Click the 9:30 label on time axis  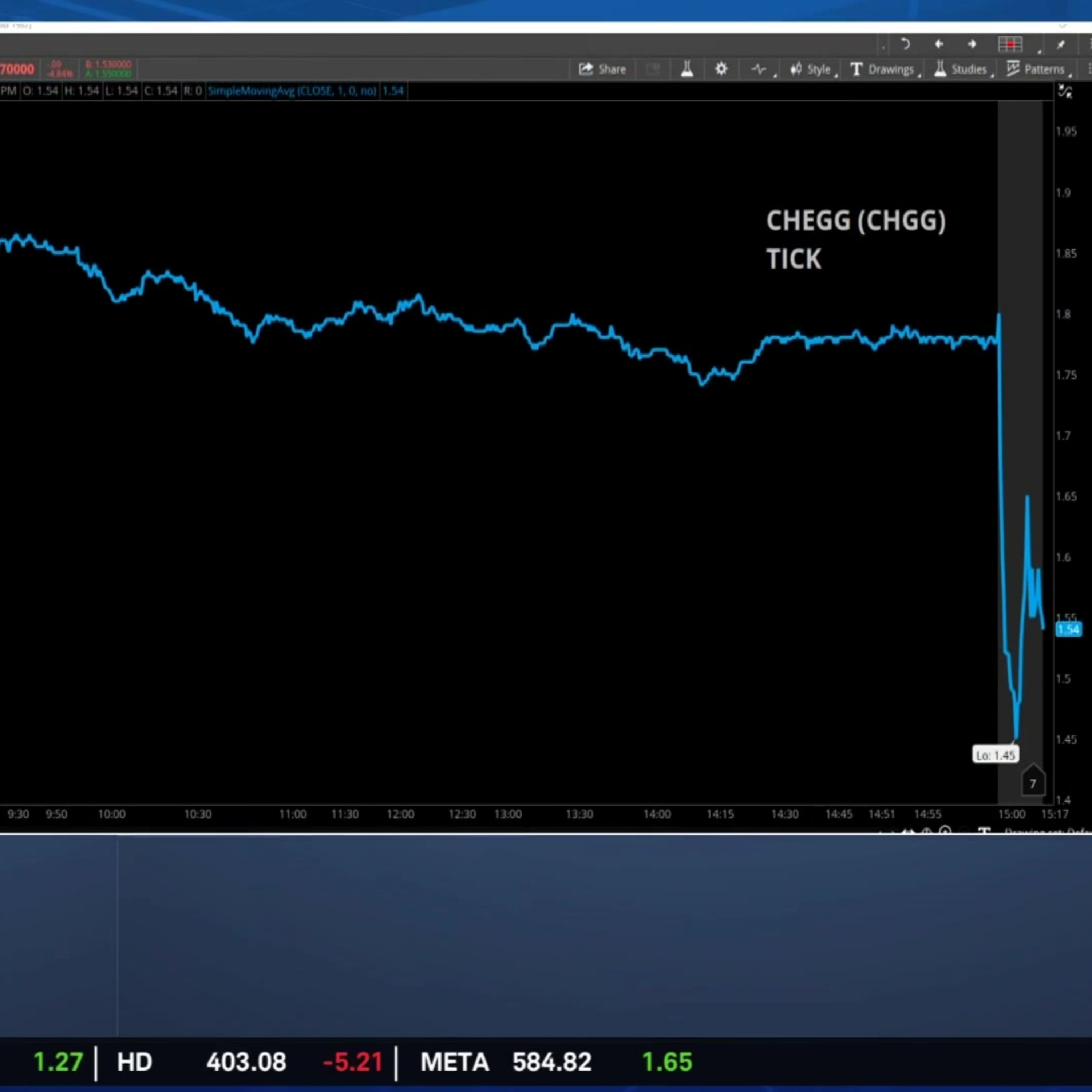(18, 815)
